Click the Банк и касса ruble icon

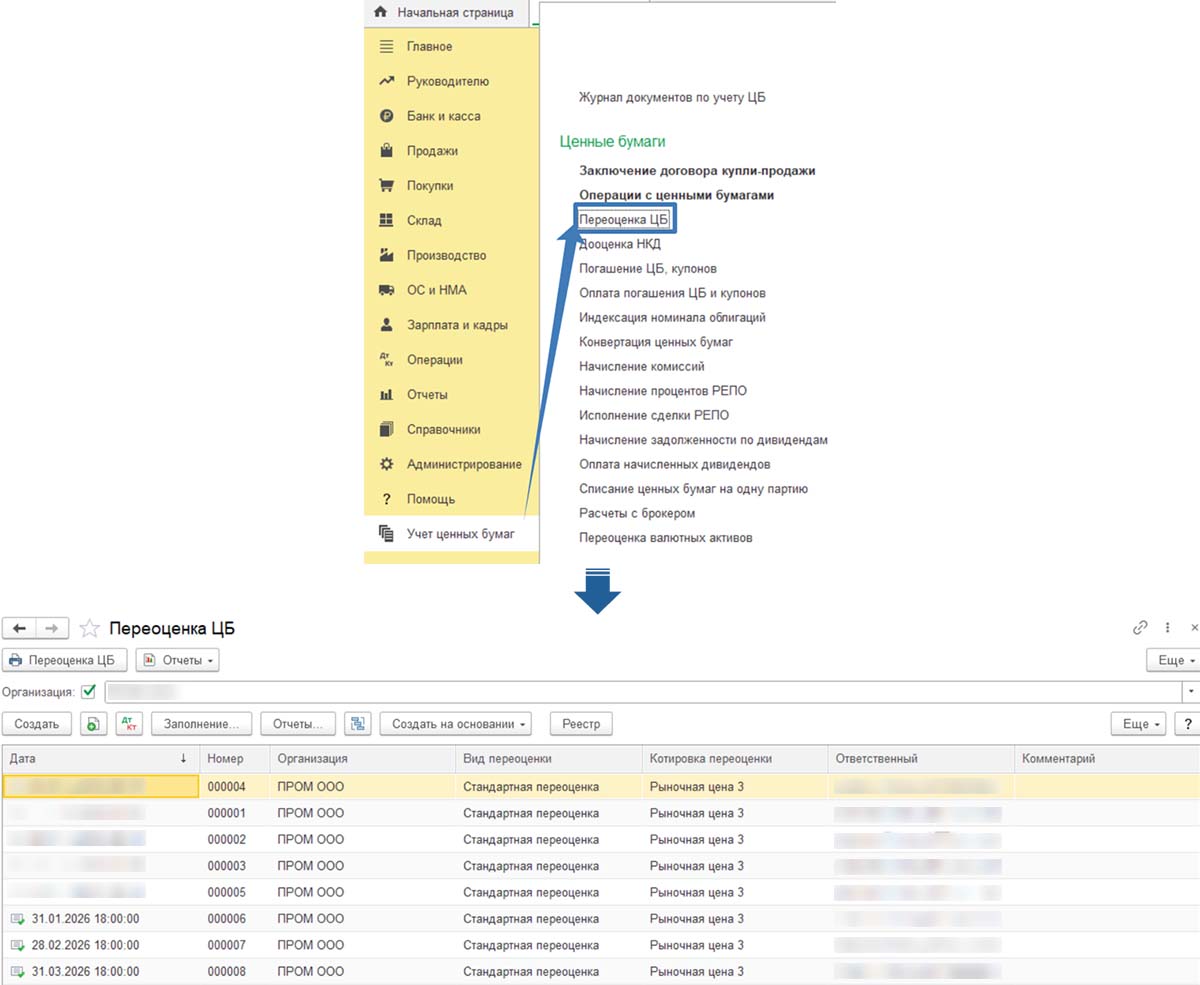click(387, 116)
